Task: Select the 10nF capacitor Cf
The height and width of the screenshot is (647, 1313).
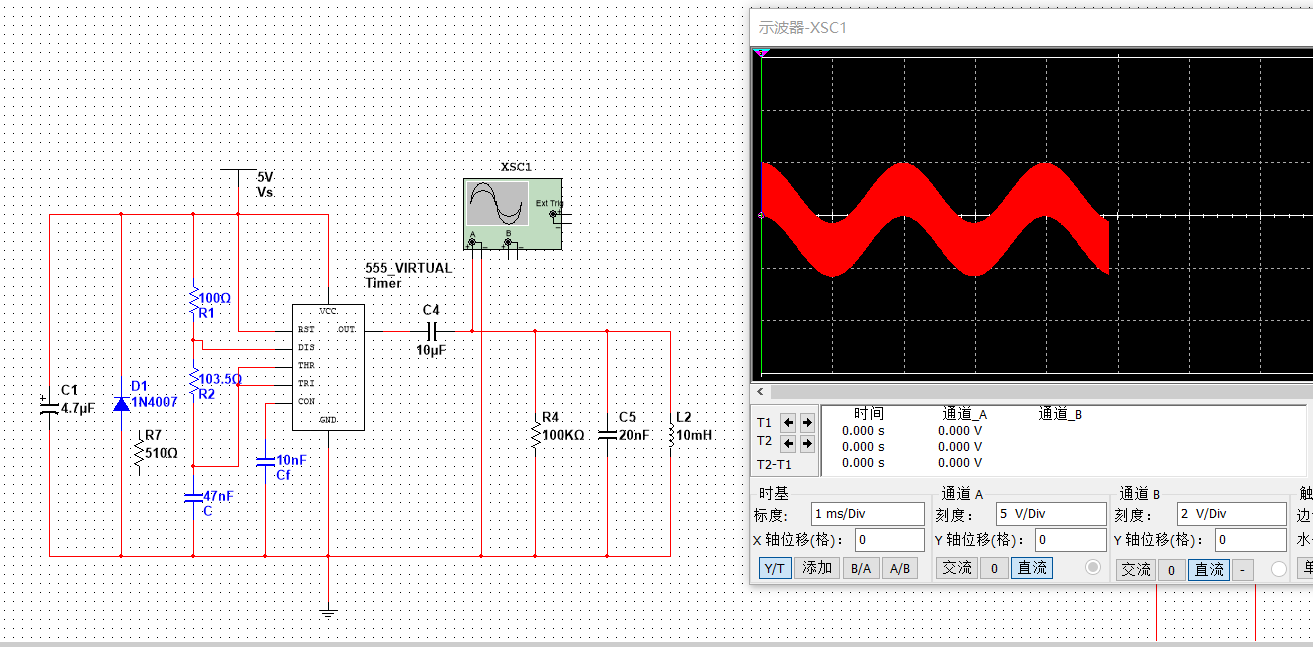Action: click(x=265, y=461)
